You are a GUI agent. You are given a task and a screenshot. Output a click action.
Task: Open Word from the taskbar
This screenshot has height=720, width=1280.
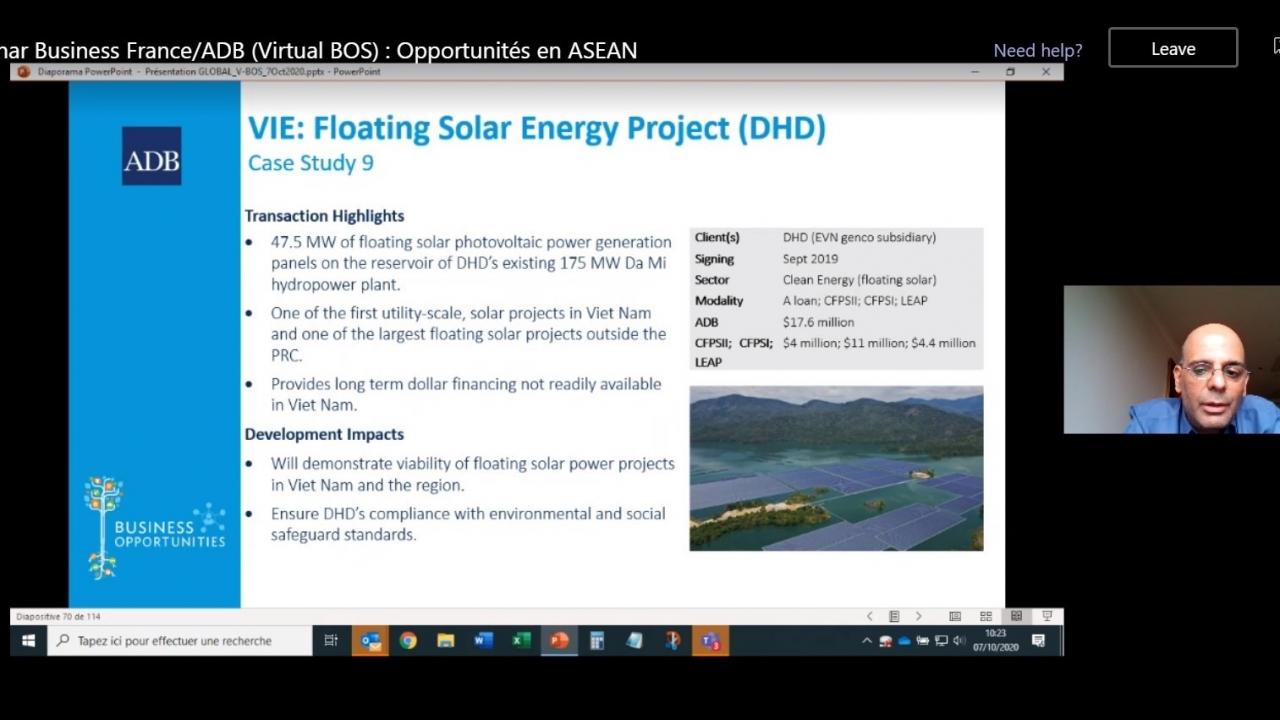pos(484,641)
